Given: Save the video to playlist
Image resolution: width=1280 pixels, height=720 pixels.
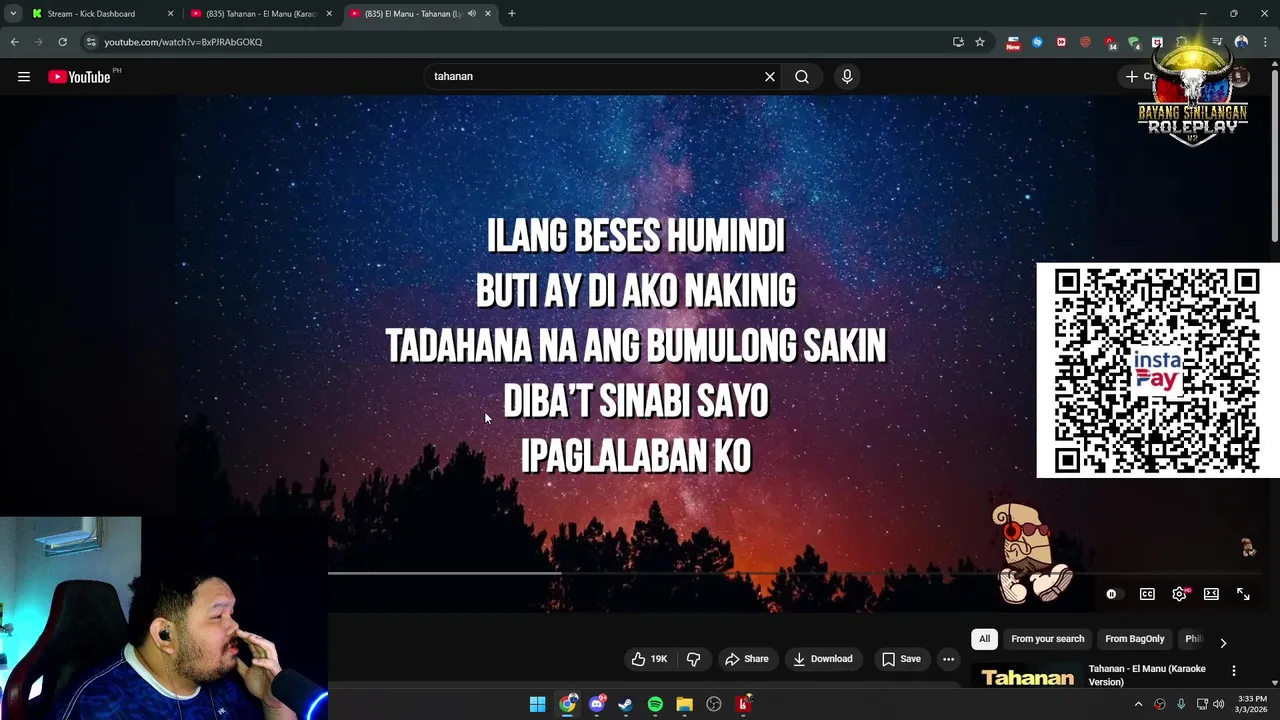Looking at the screenshot, I should pyautogui.click(x=900, y=659).
